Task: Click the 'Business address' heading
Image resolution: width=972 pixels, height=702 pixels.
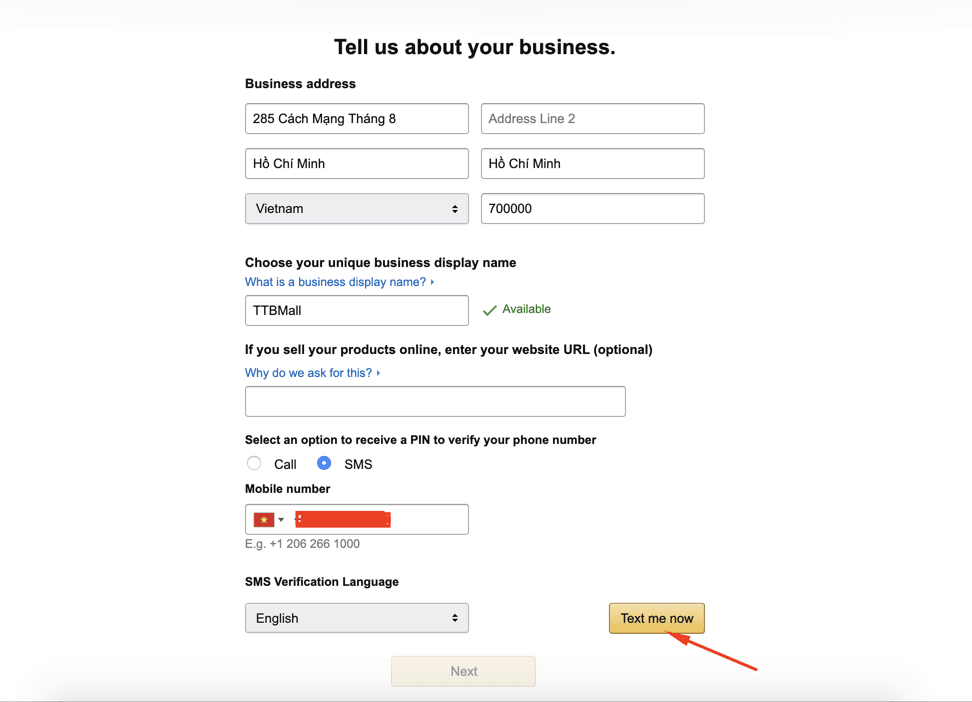Action: coord(300,84)
